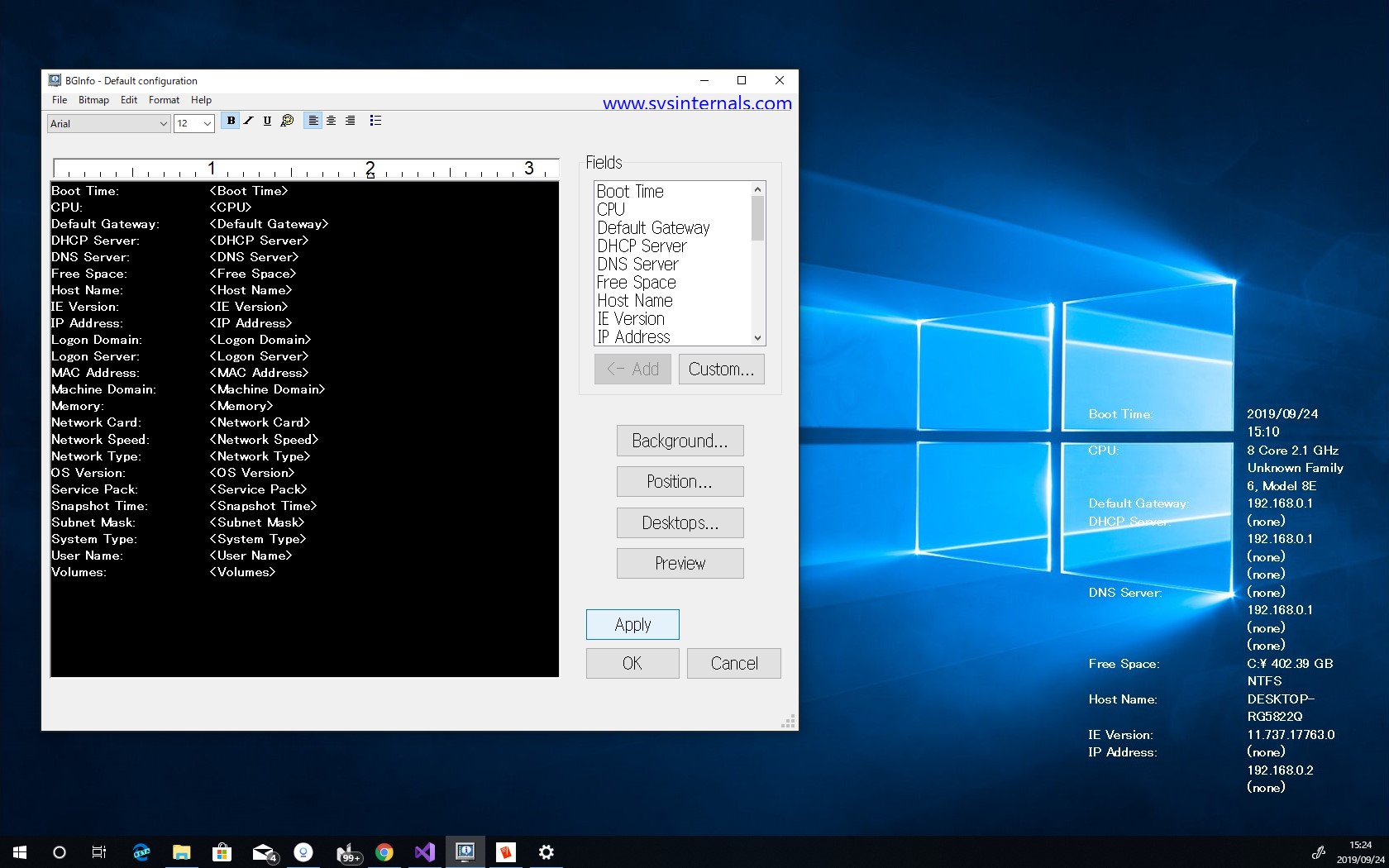This screenshot has width=1389, height=868.
Task: Toggle bold formatting in toolbar
Action: click(x=231, y=121)
